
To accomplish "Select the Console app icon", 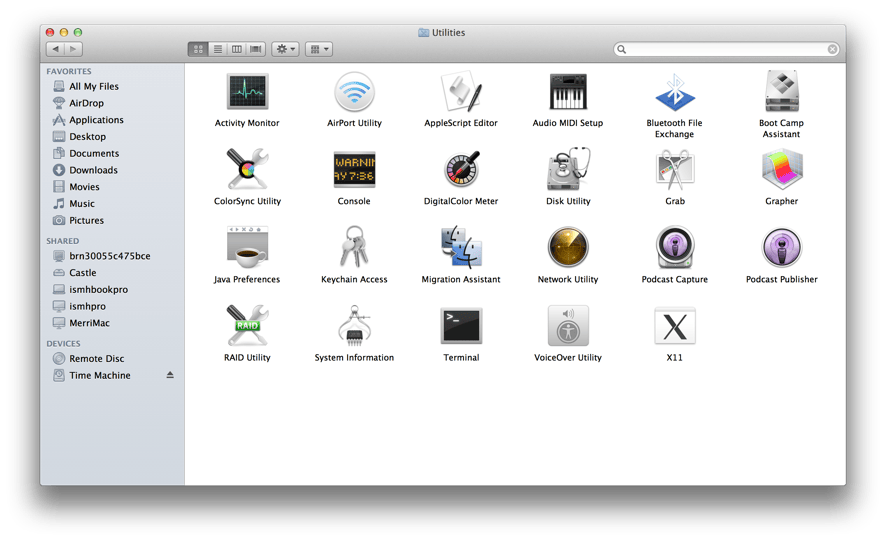I will pyautogui.click(x=354, y=169).
